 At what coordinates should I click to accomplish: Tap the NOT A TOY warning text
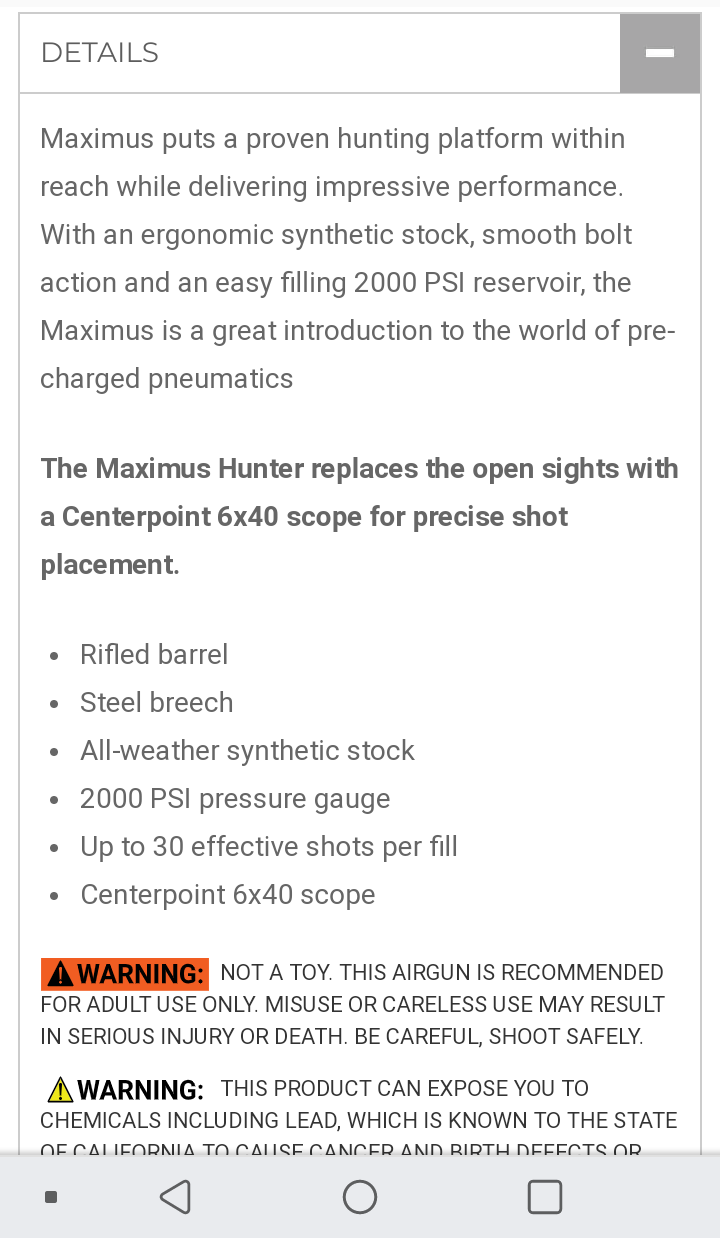[353, 1004]
